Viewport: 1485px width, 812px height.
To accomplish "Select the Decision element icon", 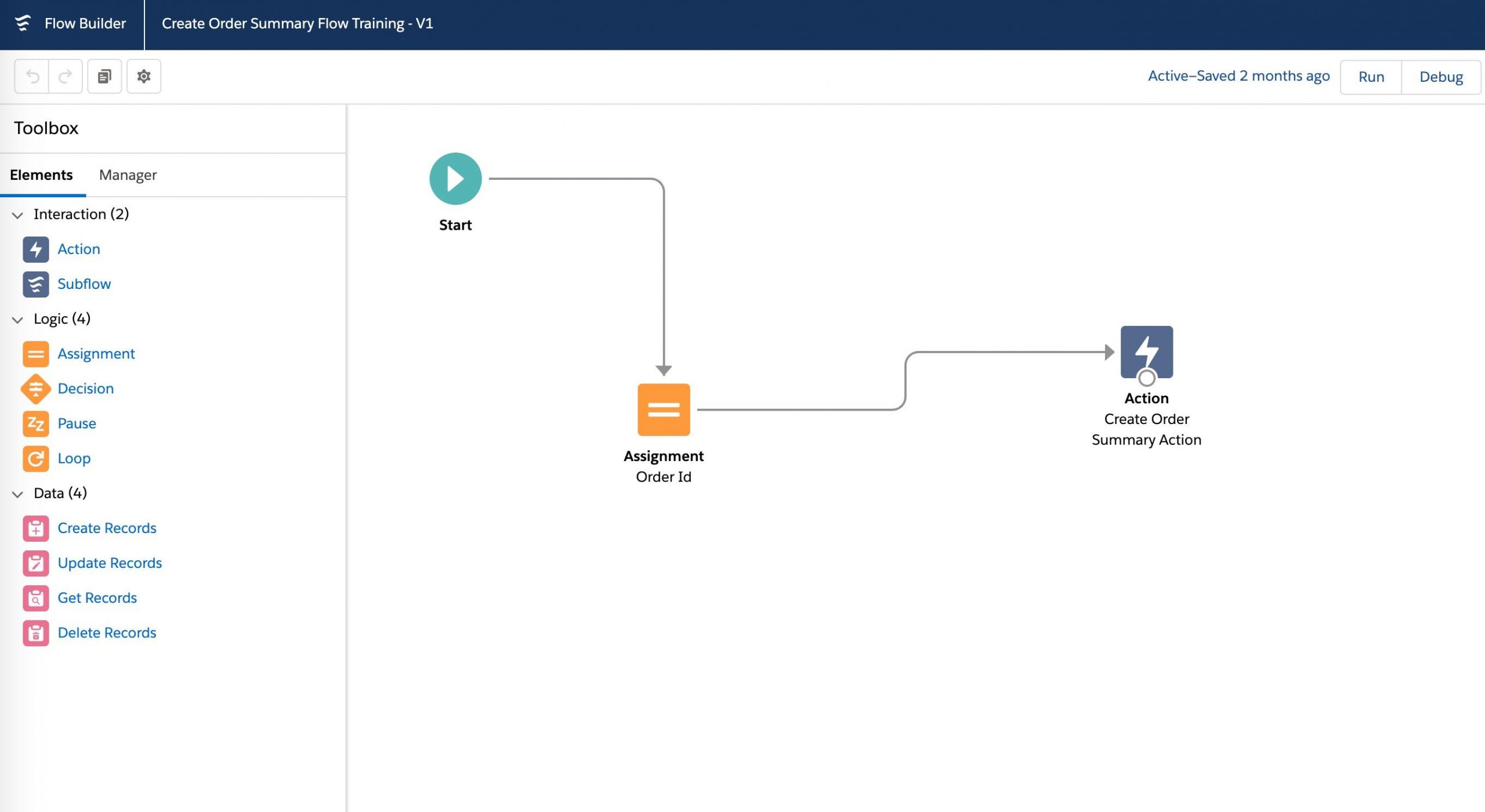I will (36, 389).
